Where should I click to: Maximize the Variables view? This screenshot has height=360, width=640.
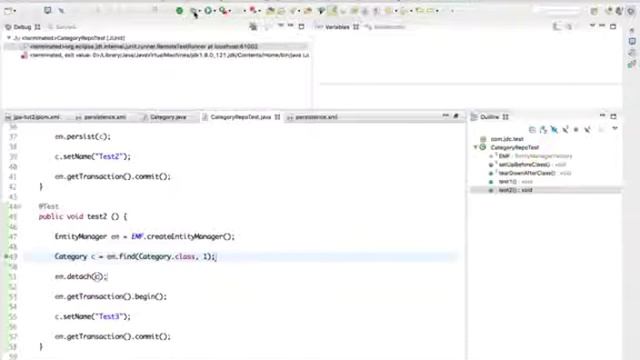[613, 27]
